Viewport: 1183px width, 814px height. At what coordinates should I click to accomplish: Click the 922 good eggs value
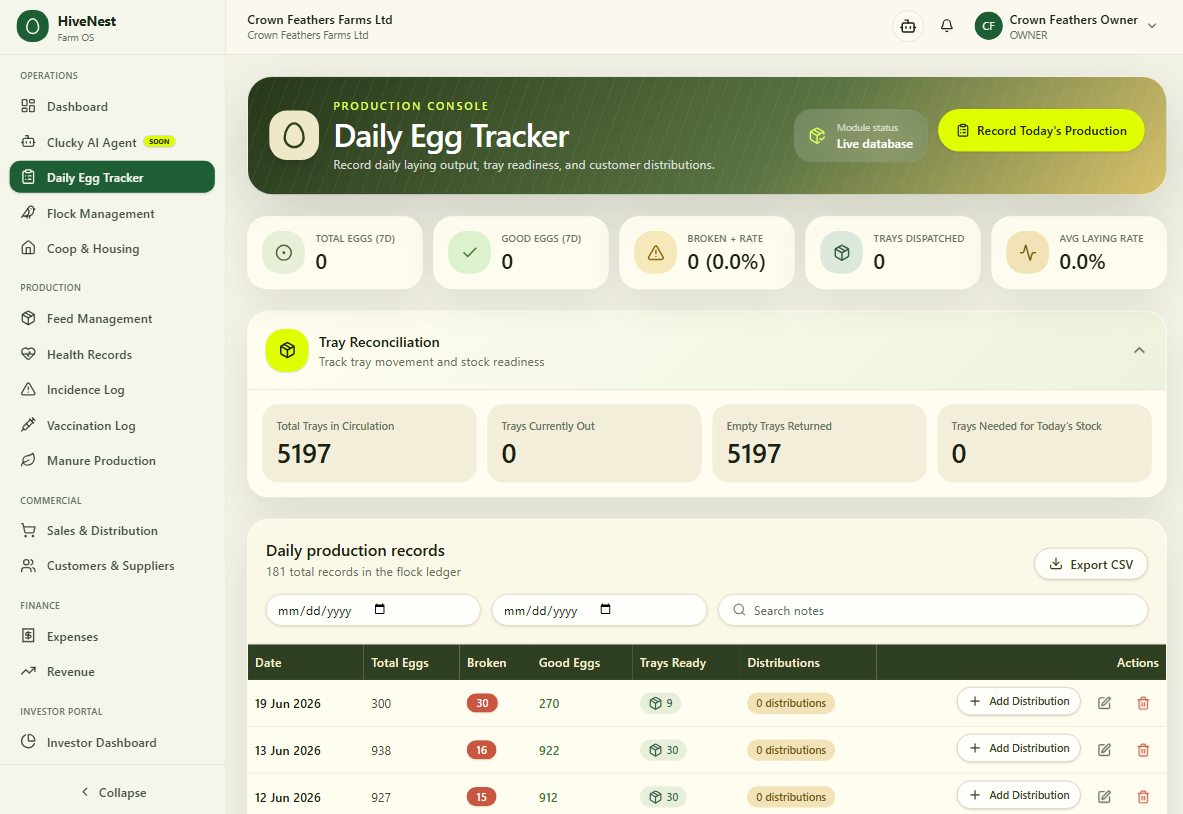click(548, 750)
